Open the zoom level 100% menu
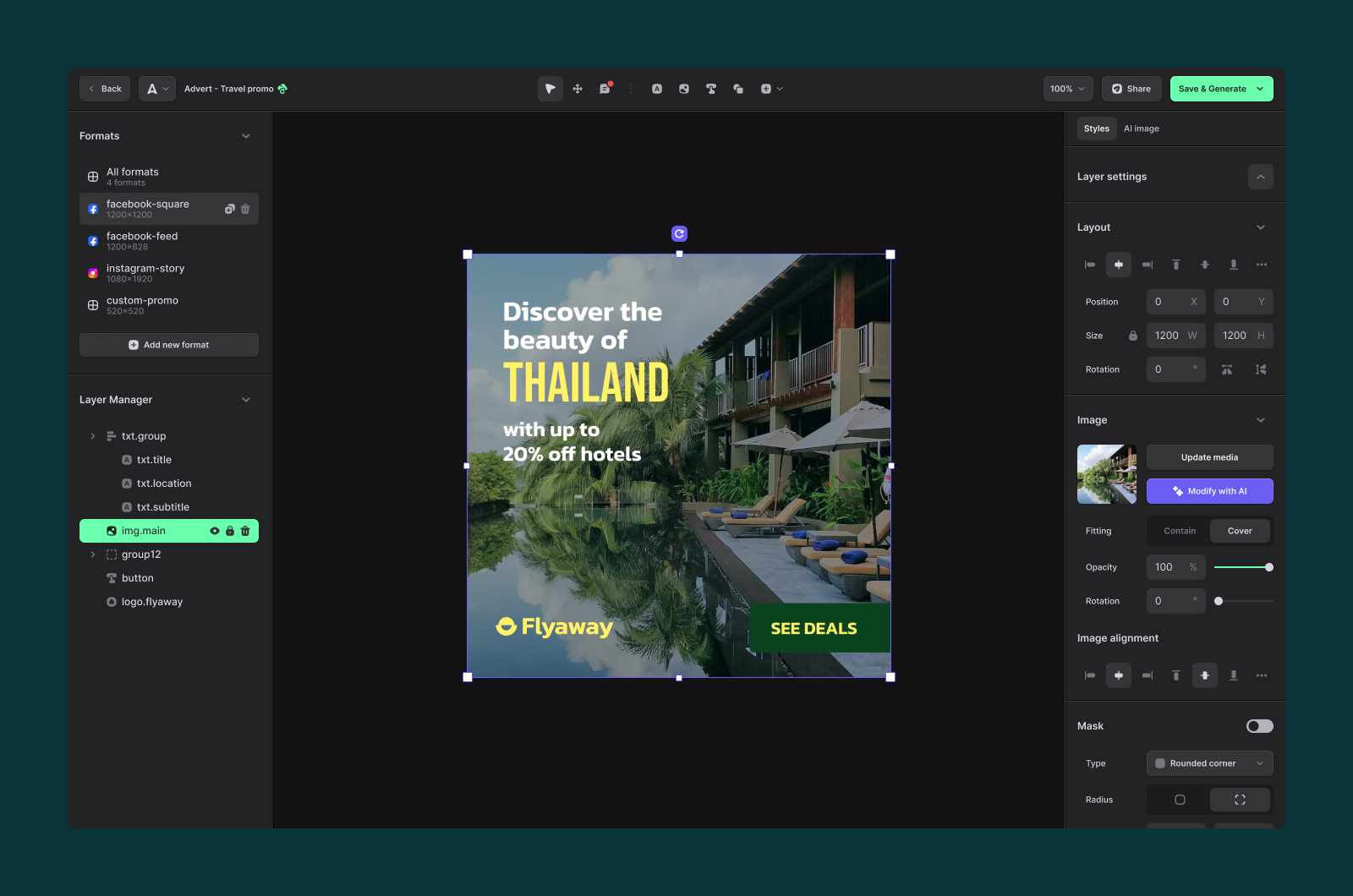 [1067, 88]
